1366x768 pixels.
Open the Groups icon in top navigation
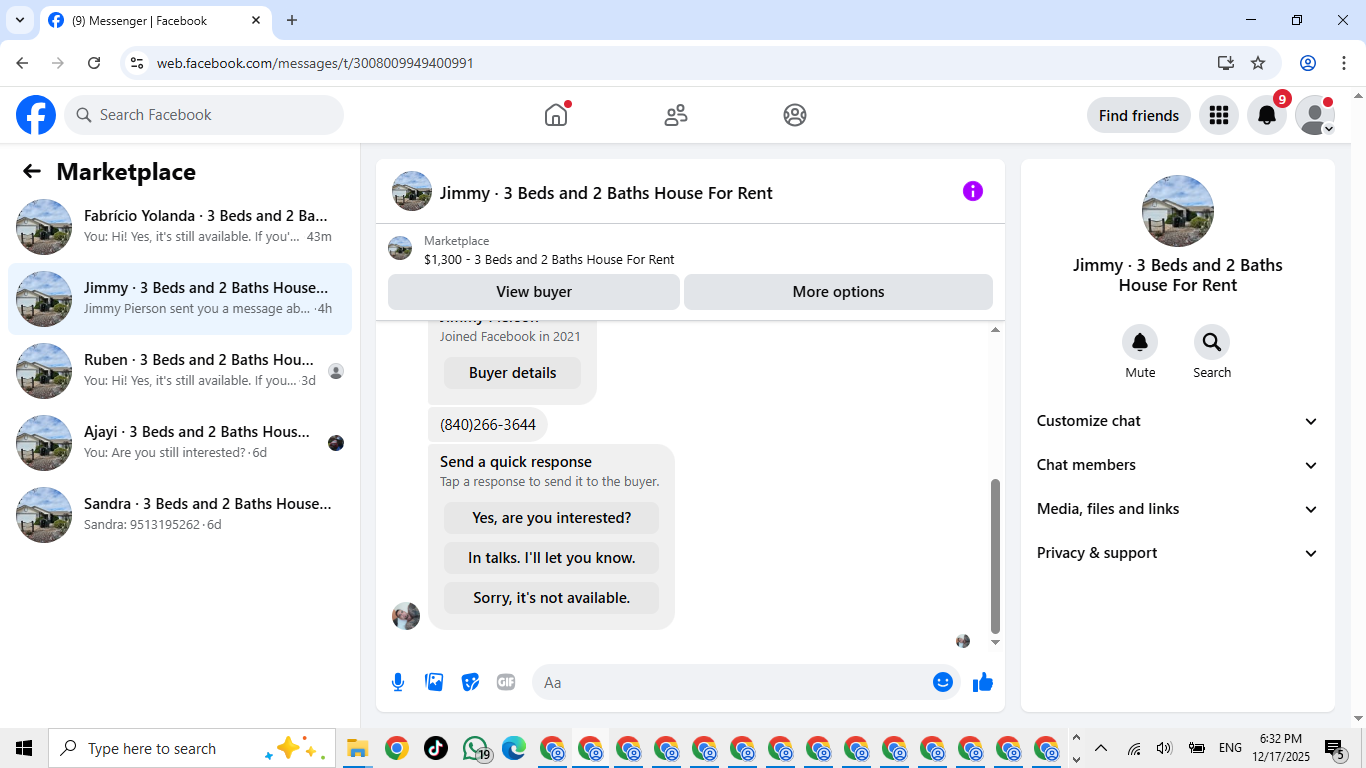pyautogui.click(x=795, y=115)
